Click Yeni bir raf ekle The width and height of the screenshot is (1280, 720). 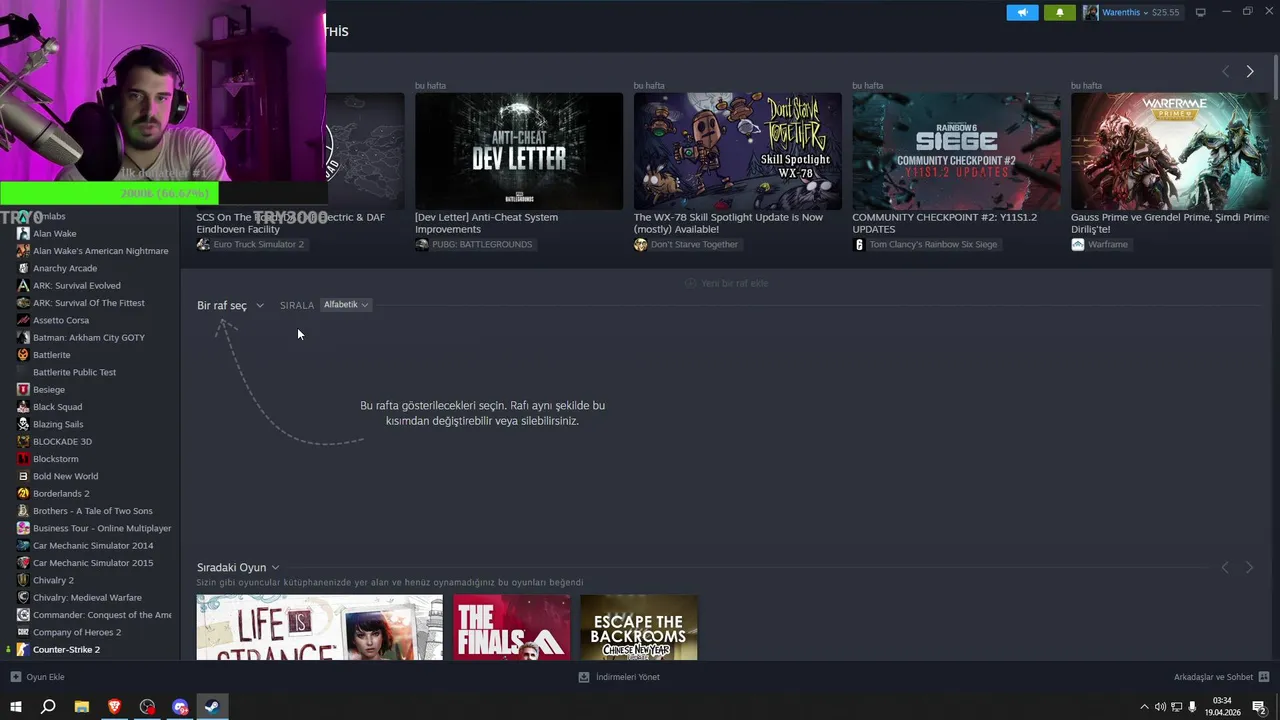(x=727, y=283)
